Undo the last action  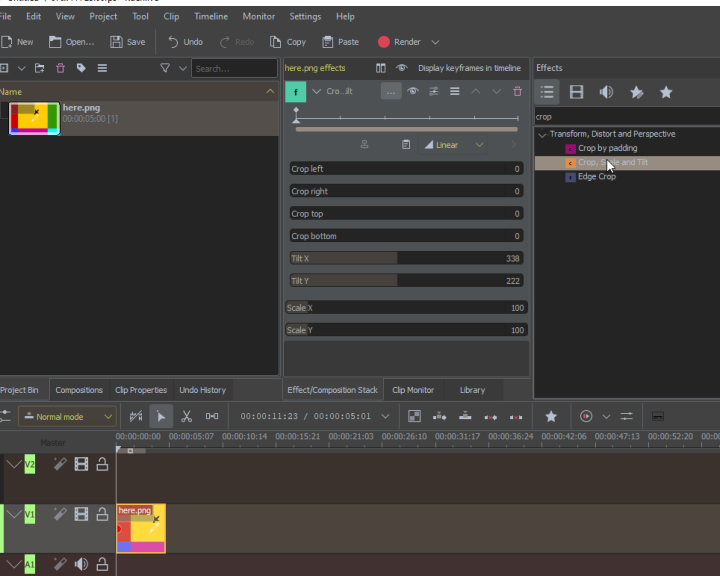pyautogui.click(x=186, y=42)
